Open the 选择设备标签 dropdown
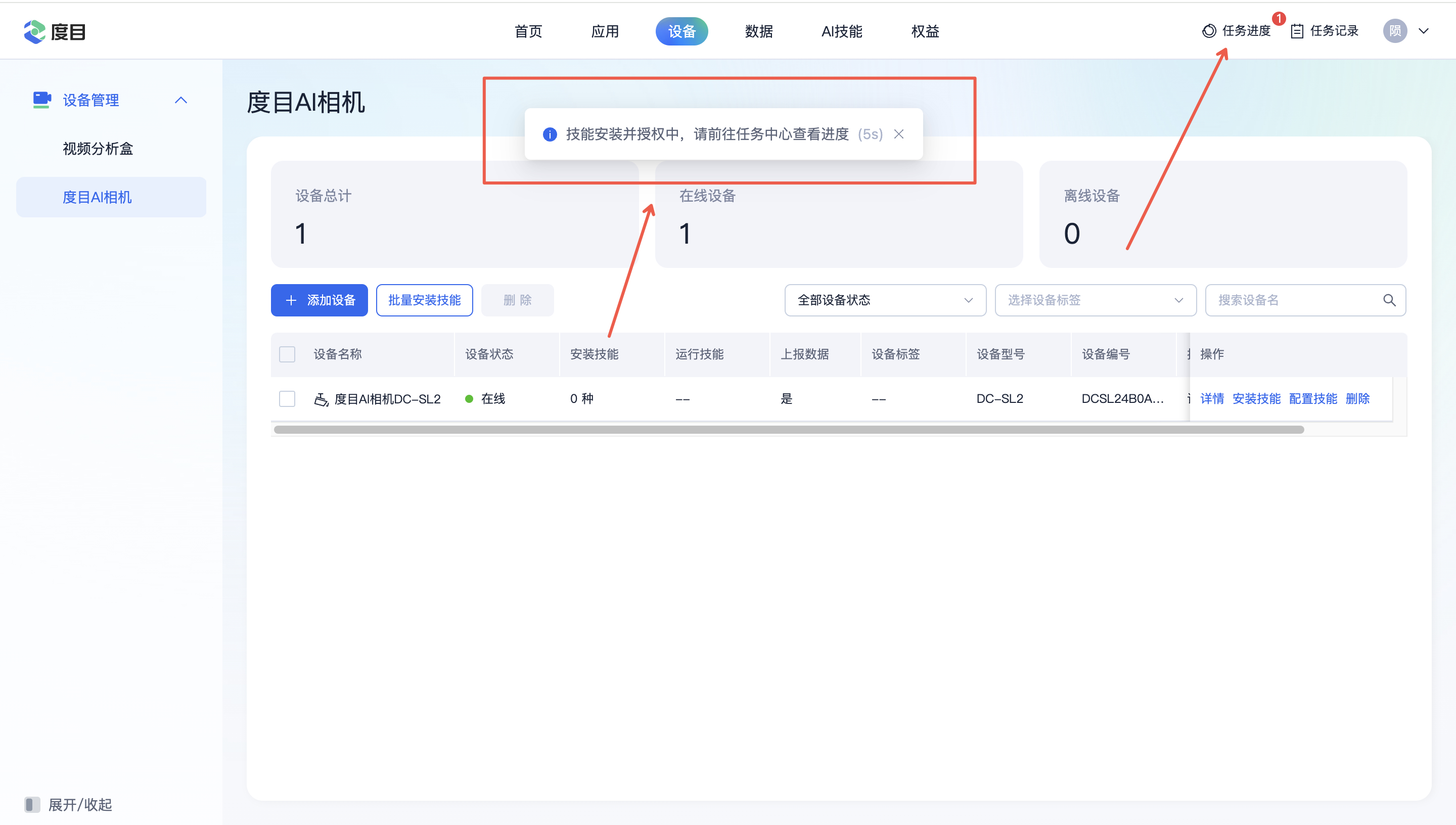Viewport: 1456px width, 825px height. coord(1095,300)
